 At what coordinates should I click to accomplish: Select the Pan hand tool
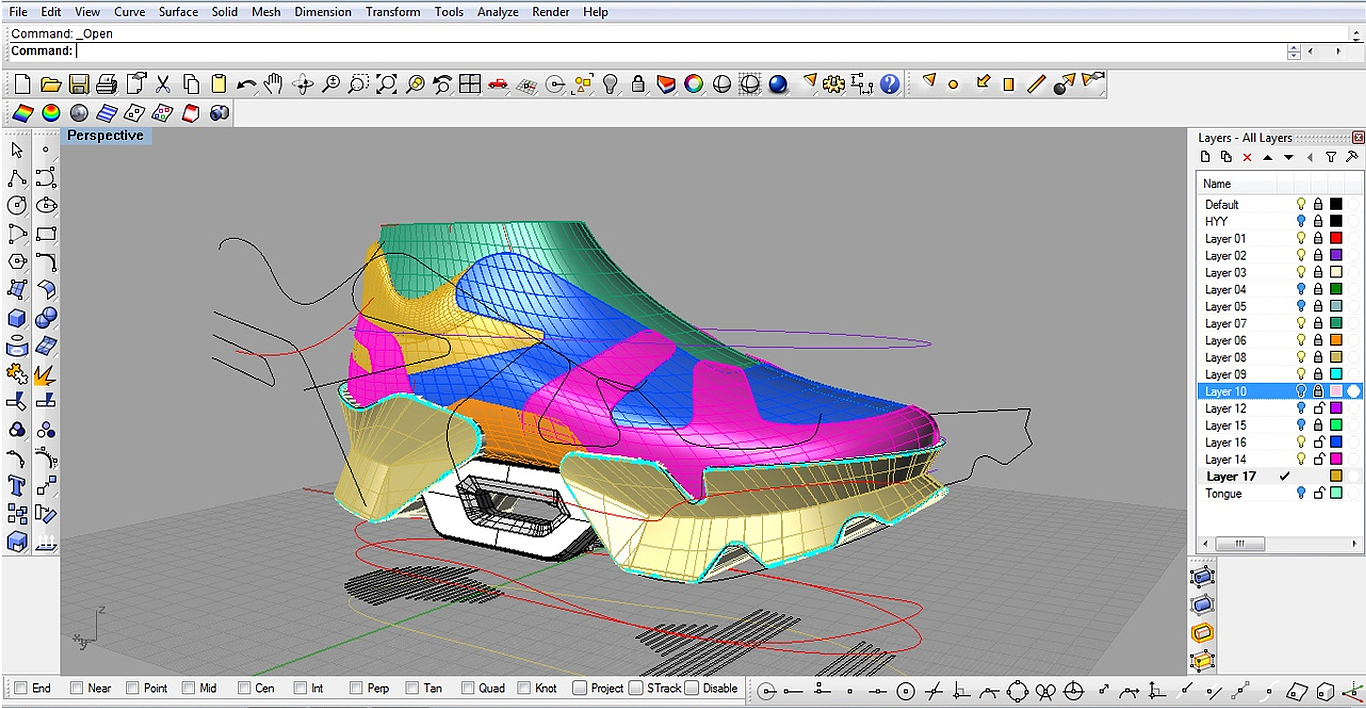[x=274, y=85]
